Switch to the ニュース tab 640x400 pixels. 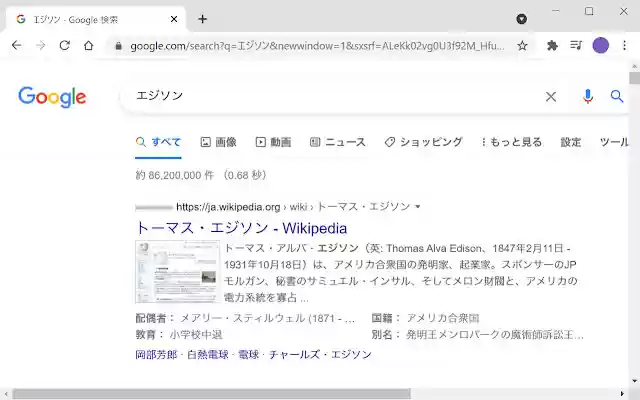pos(338,142)
